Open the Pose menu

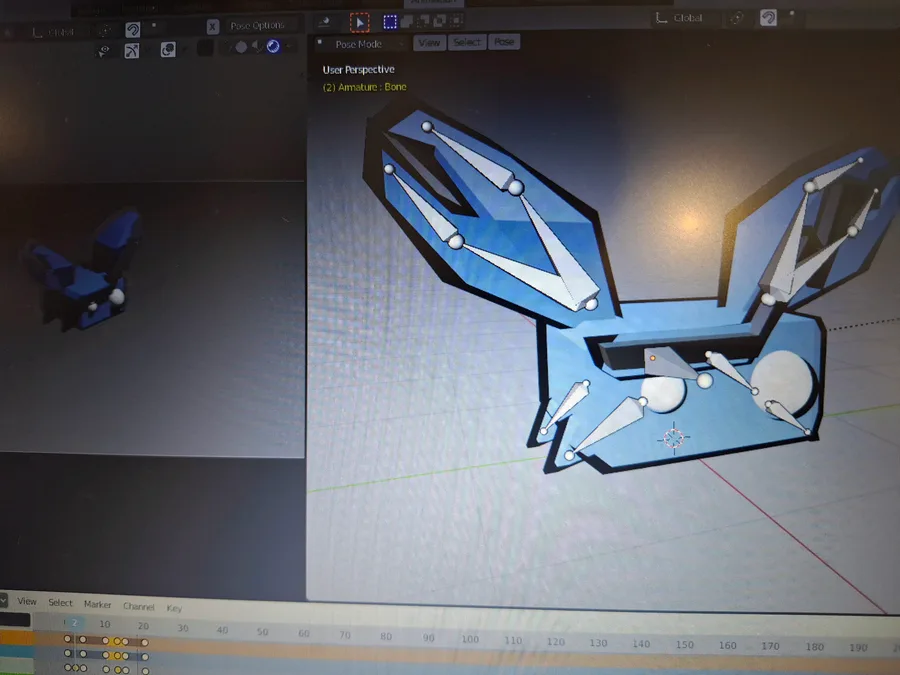click(x=504, y=41)
